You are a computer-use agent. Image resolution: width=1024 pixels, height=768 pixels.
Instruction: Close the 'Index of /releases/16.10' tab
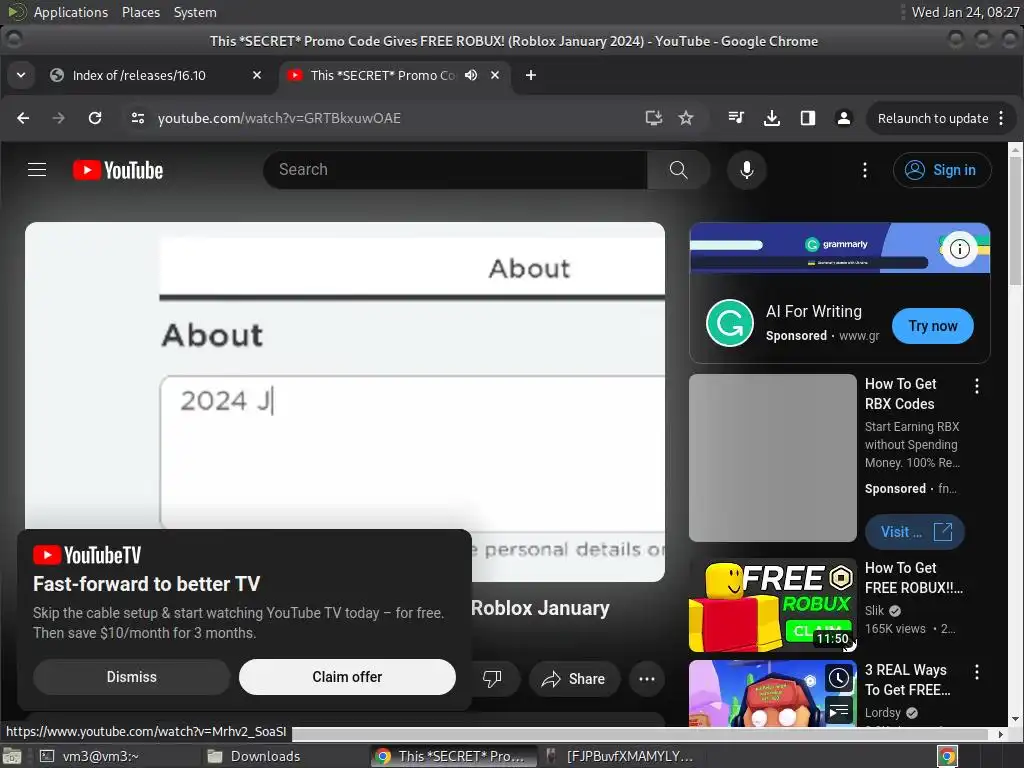(x=257, y=75)
